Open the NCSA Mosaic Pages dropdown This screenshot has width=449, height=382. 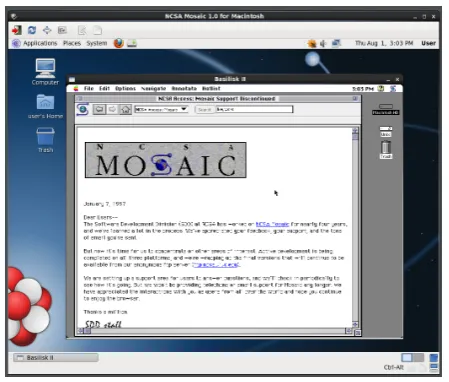tap(161, 109)
